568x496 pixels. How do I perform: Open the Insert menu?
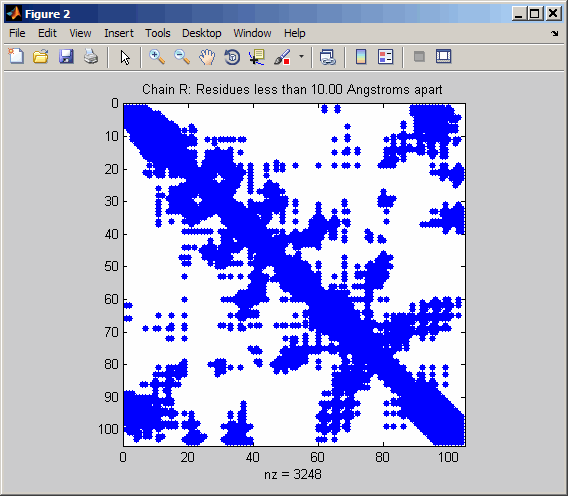(x=119, y=33)
